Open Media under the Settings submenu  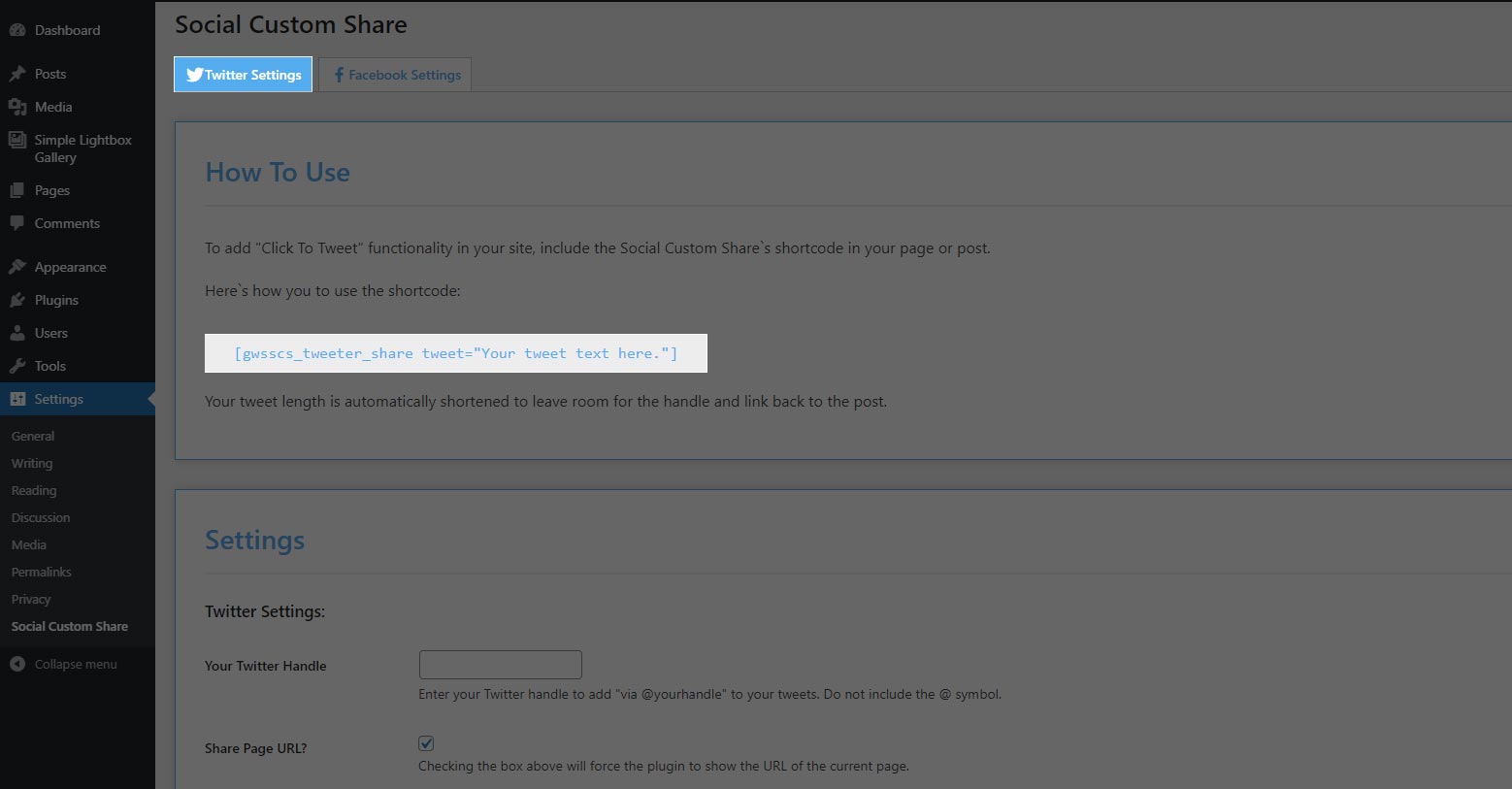(x=29, y=545)
